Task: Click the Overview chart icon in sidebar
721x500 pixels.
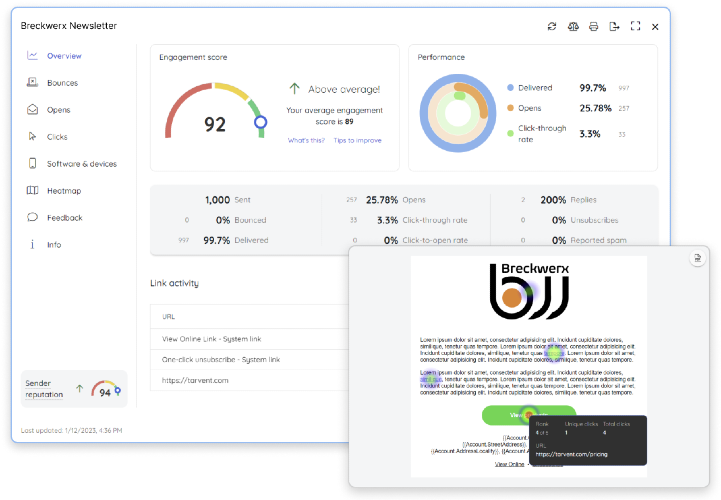Action: coord(32,55)
